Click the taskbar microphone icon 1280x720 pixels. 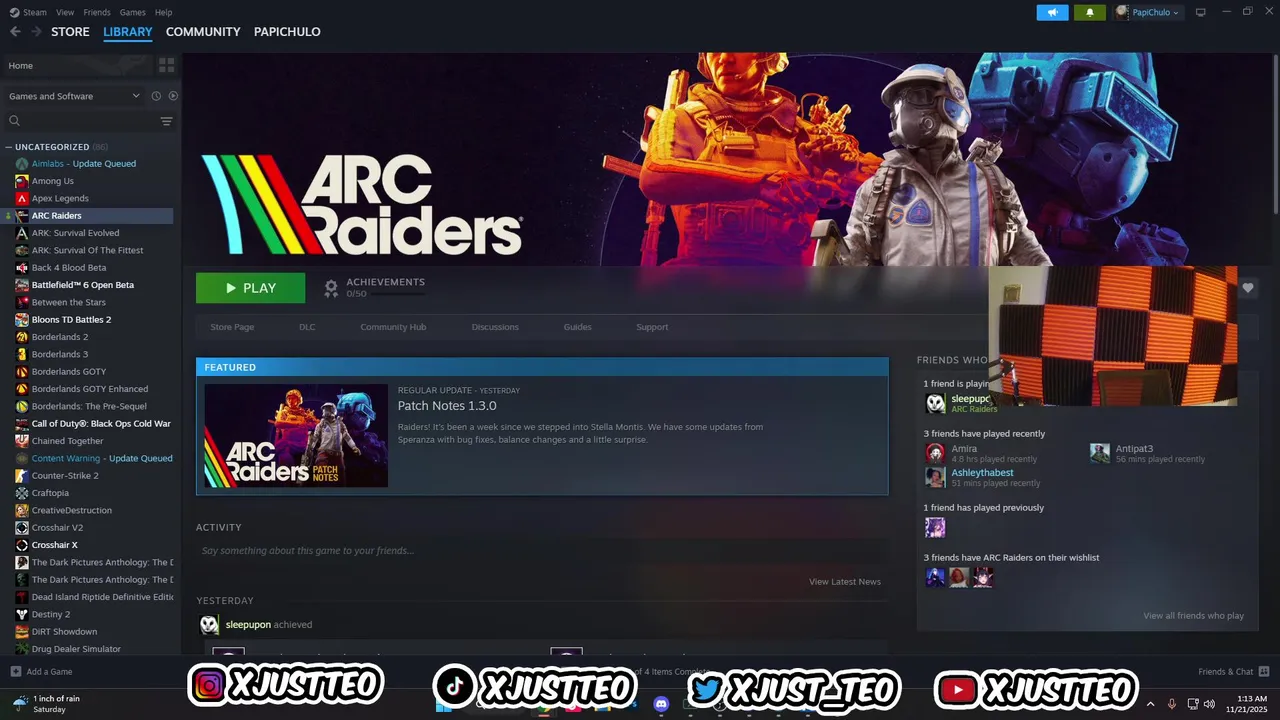[1171, 704]
